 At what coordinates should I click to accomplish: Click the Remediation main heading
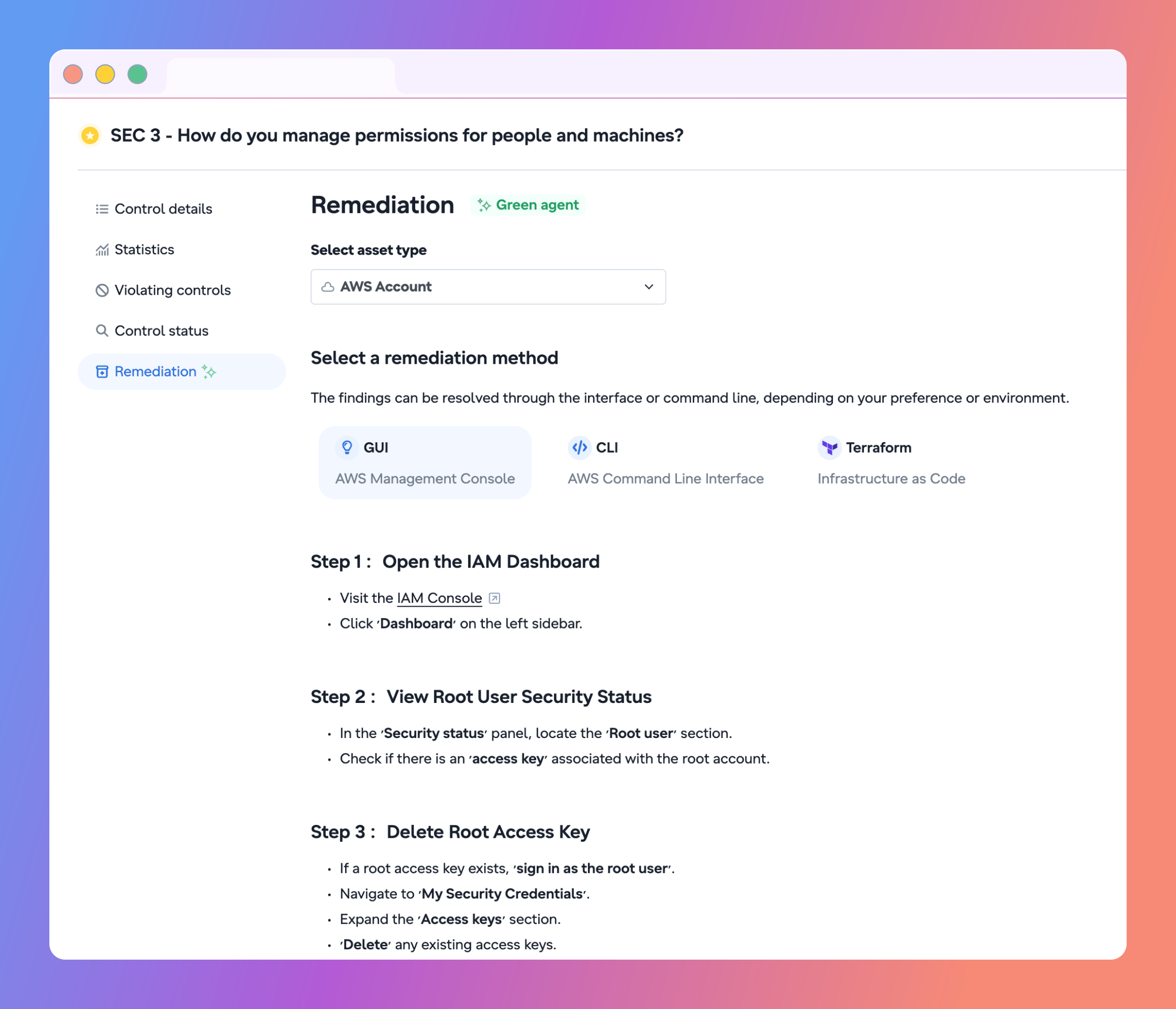coord(383,205)
